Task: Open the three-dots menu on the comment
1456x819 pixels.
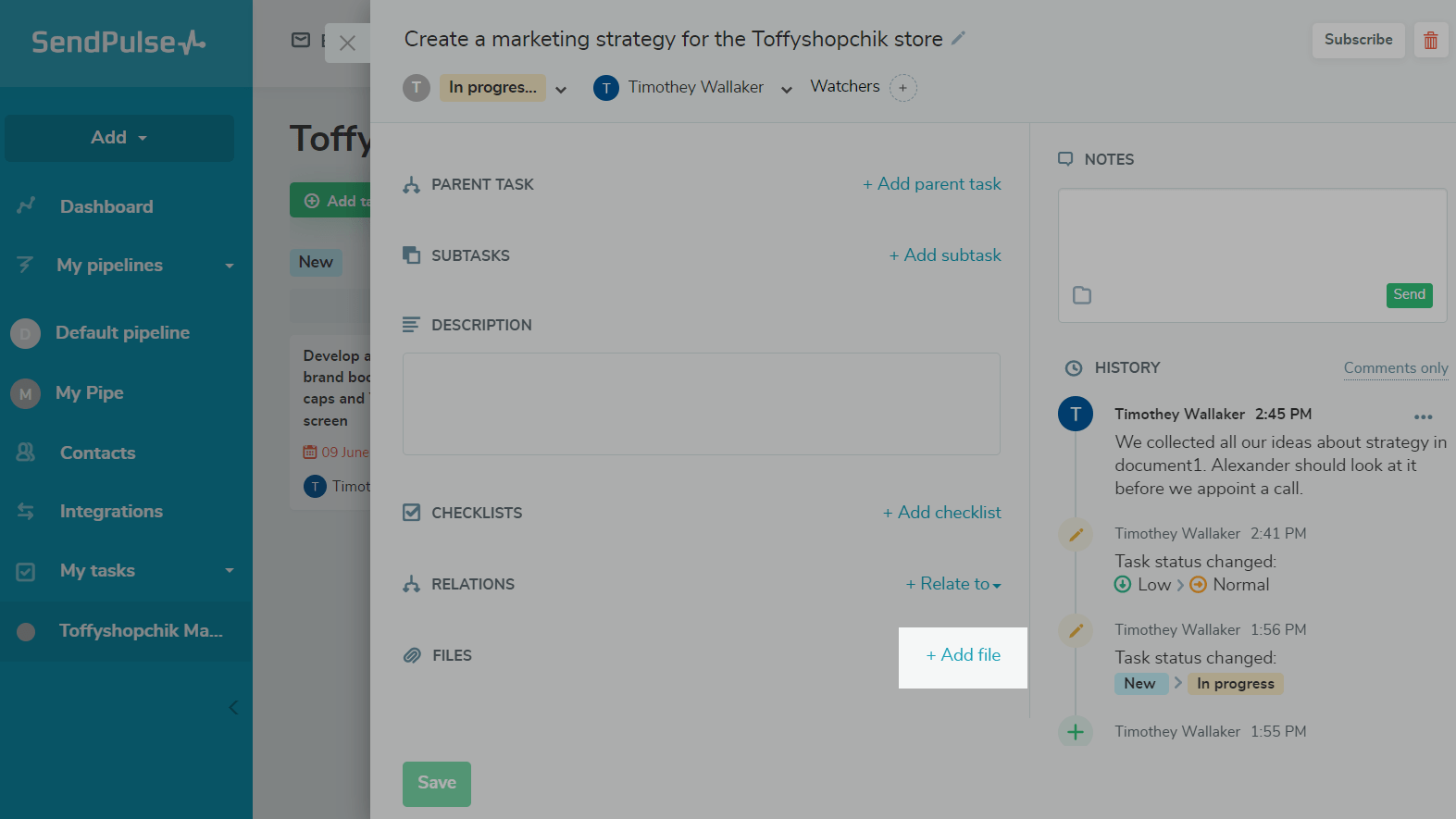Action: point(1423,416)
